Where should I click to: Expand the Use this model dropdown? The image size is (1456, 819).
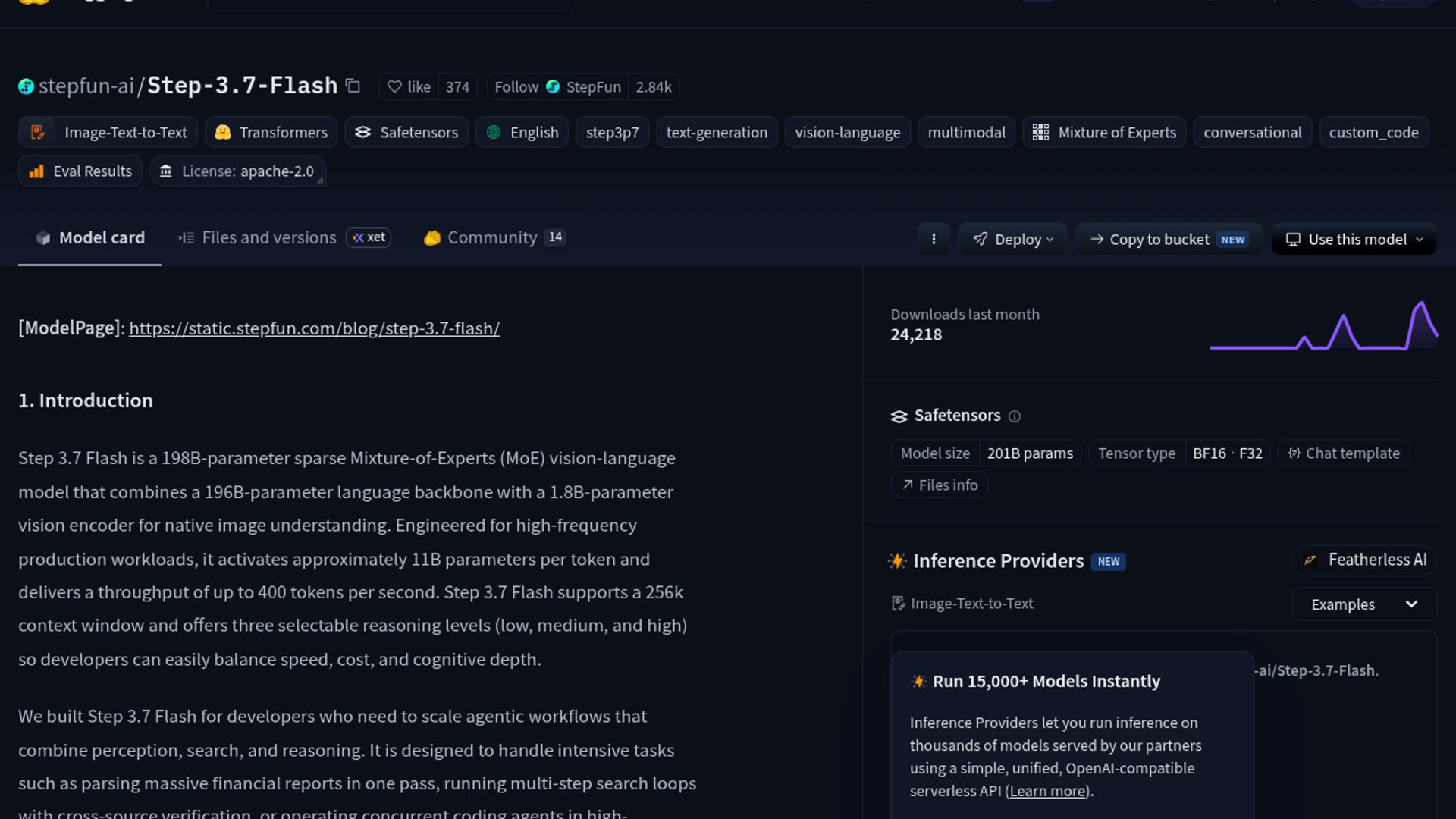[1354, 239]
